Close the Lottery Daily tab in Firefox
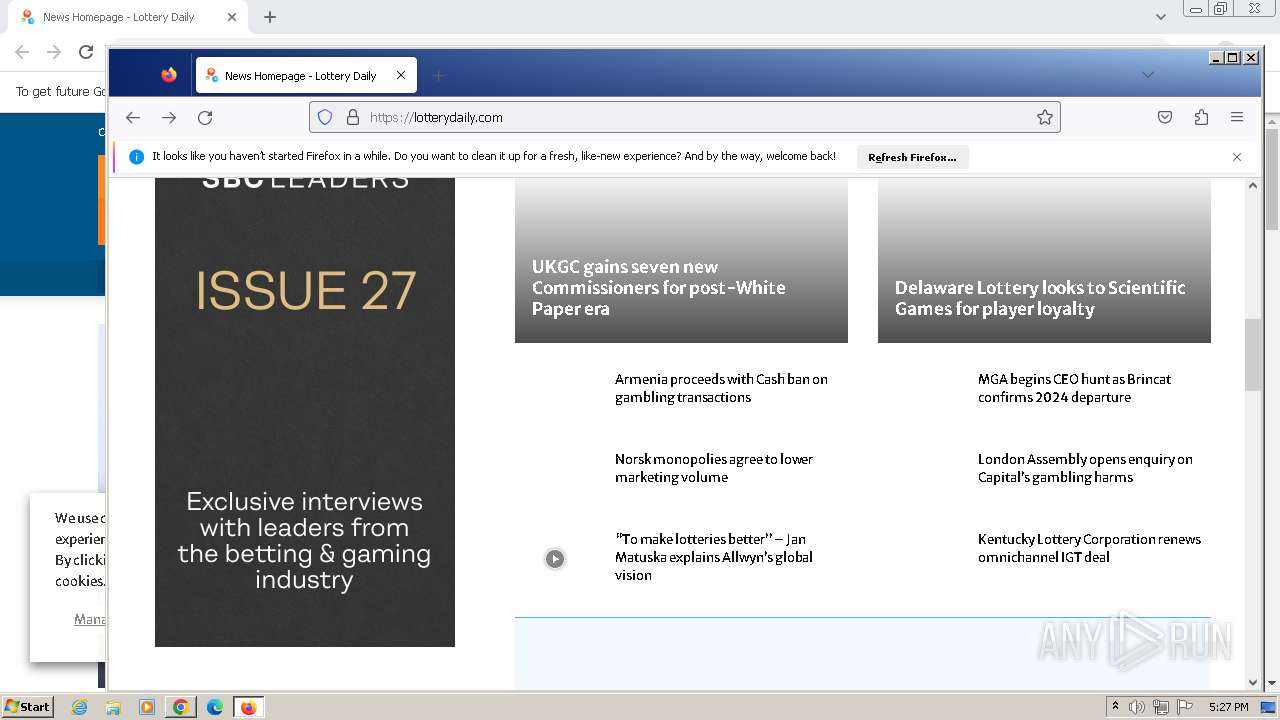This screenshot has width=1280, height=720. [x=401, y=75]
